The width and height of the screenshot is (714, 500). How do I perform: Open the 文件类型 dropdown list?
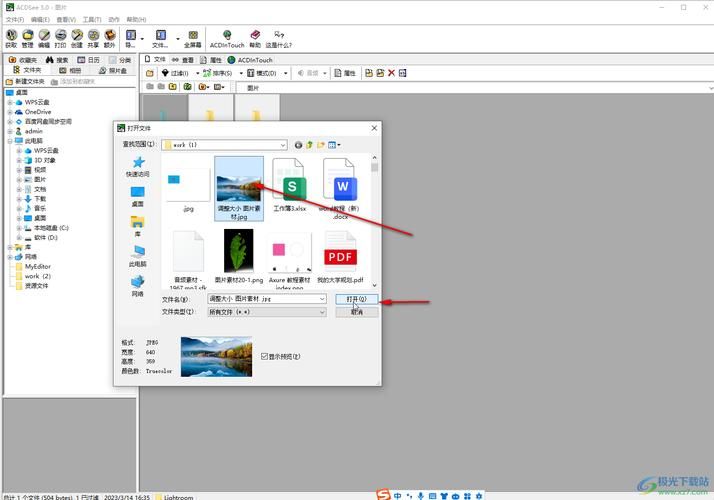(322, 312)
